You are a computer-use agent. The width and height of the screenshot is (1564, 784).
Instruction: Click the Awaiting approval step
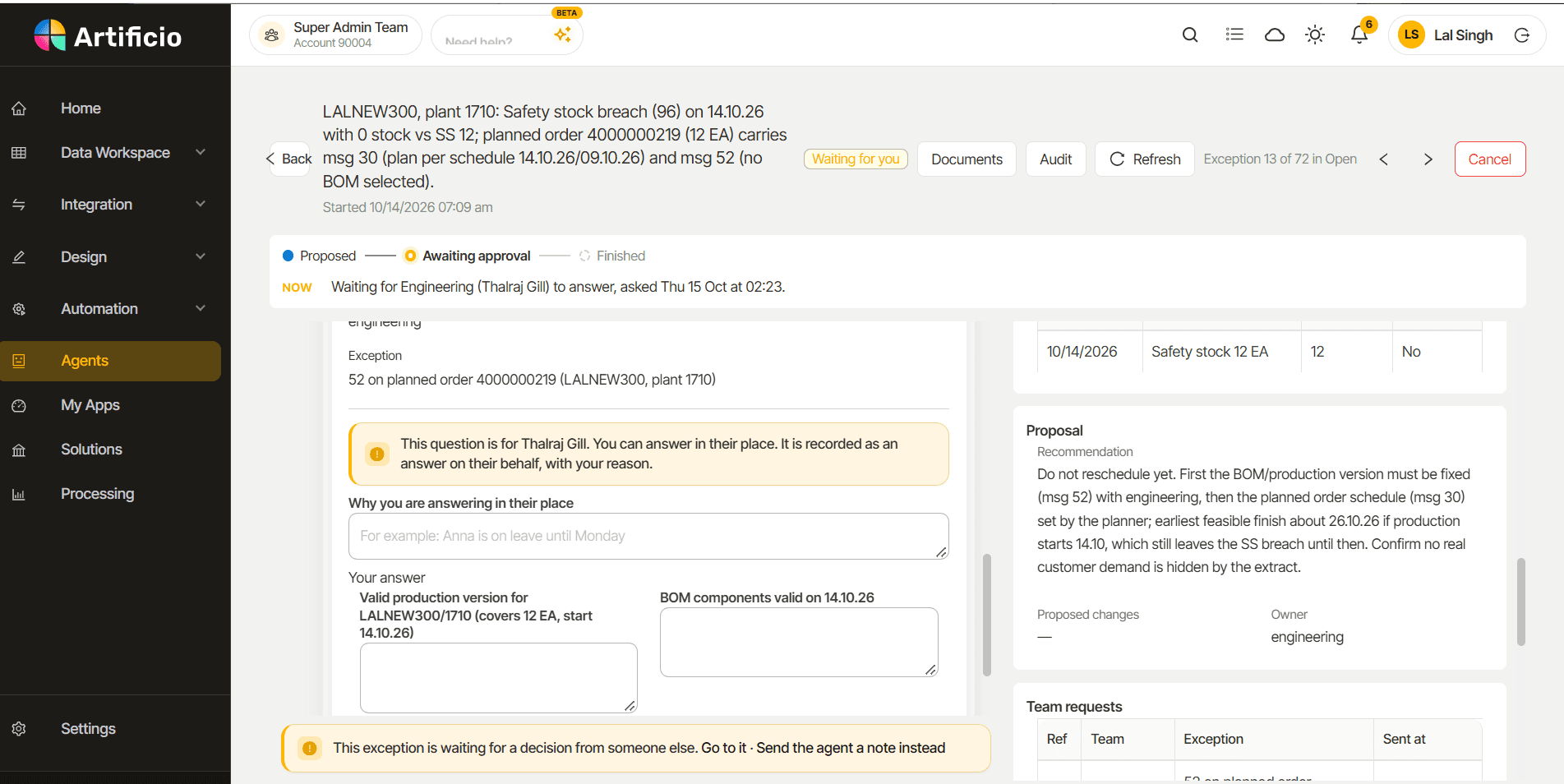(468, 256)
